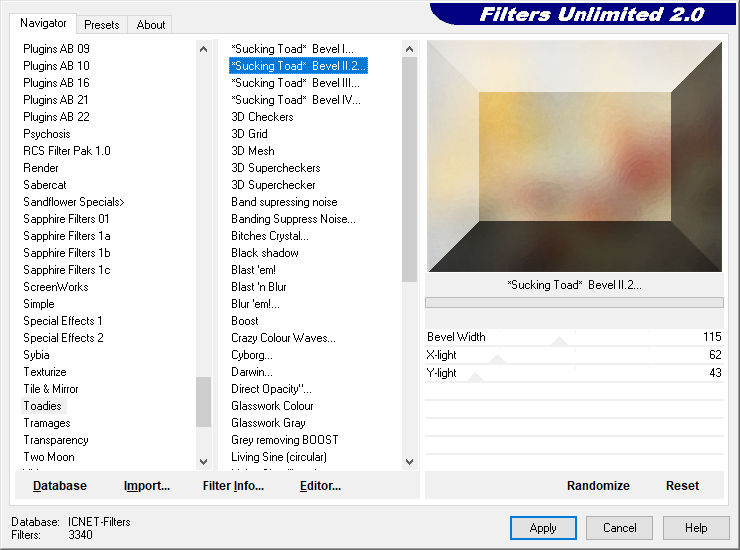The height and width of the screenshot is (550, 740).
Task: Open Filter Info...
Action: tap(233, 485)
